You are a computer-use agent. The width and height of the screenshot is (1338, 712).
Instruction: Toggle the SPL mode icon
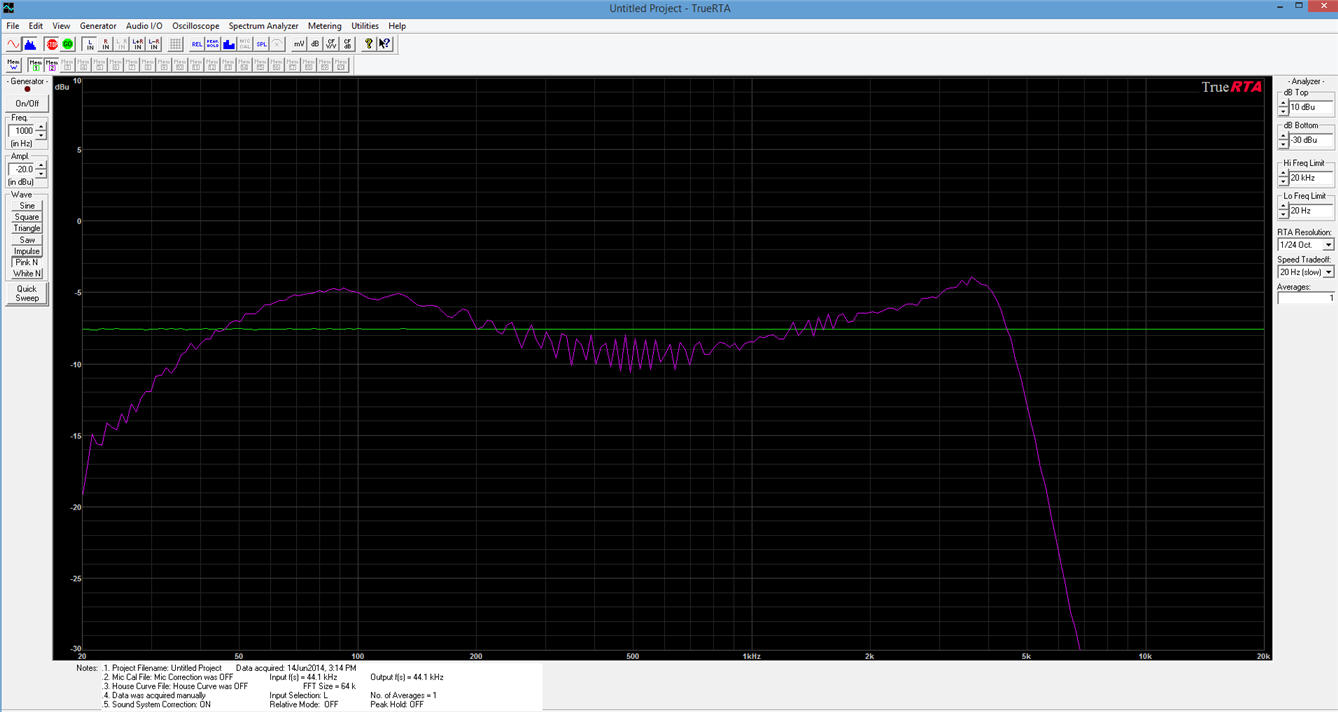(261, 44)
